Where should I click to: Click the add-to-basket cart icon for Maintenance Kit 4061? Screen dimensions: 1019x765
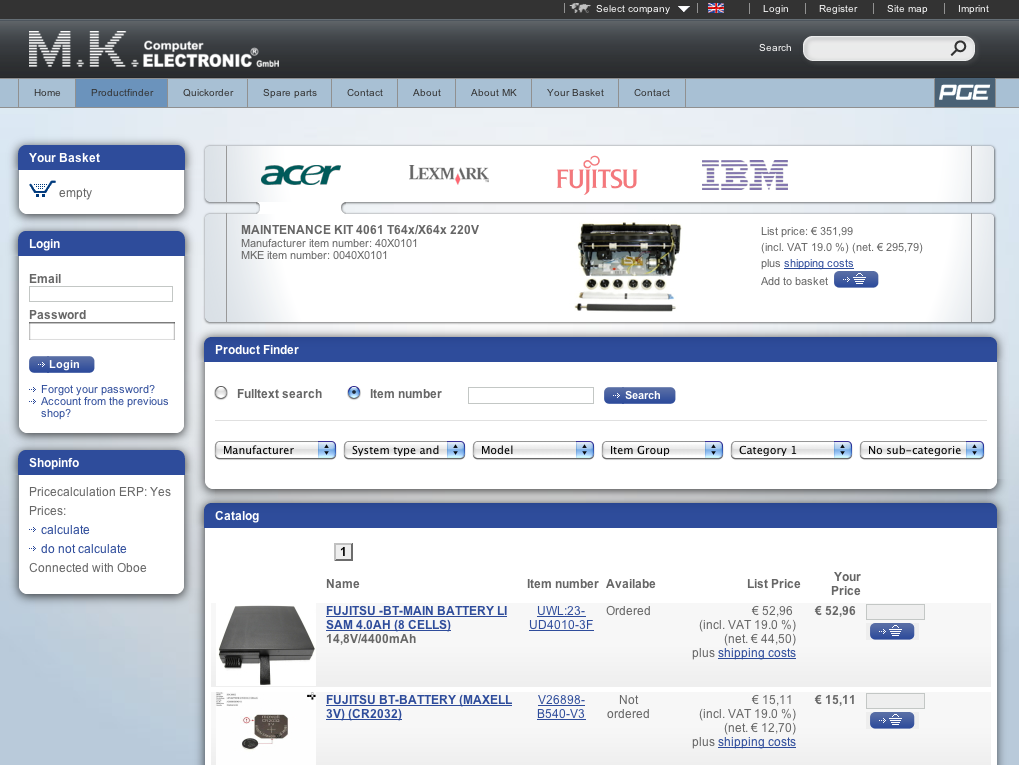(855, 279)
